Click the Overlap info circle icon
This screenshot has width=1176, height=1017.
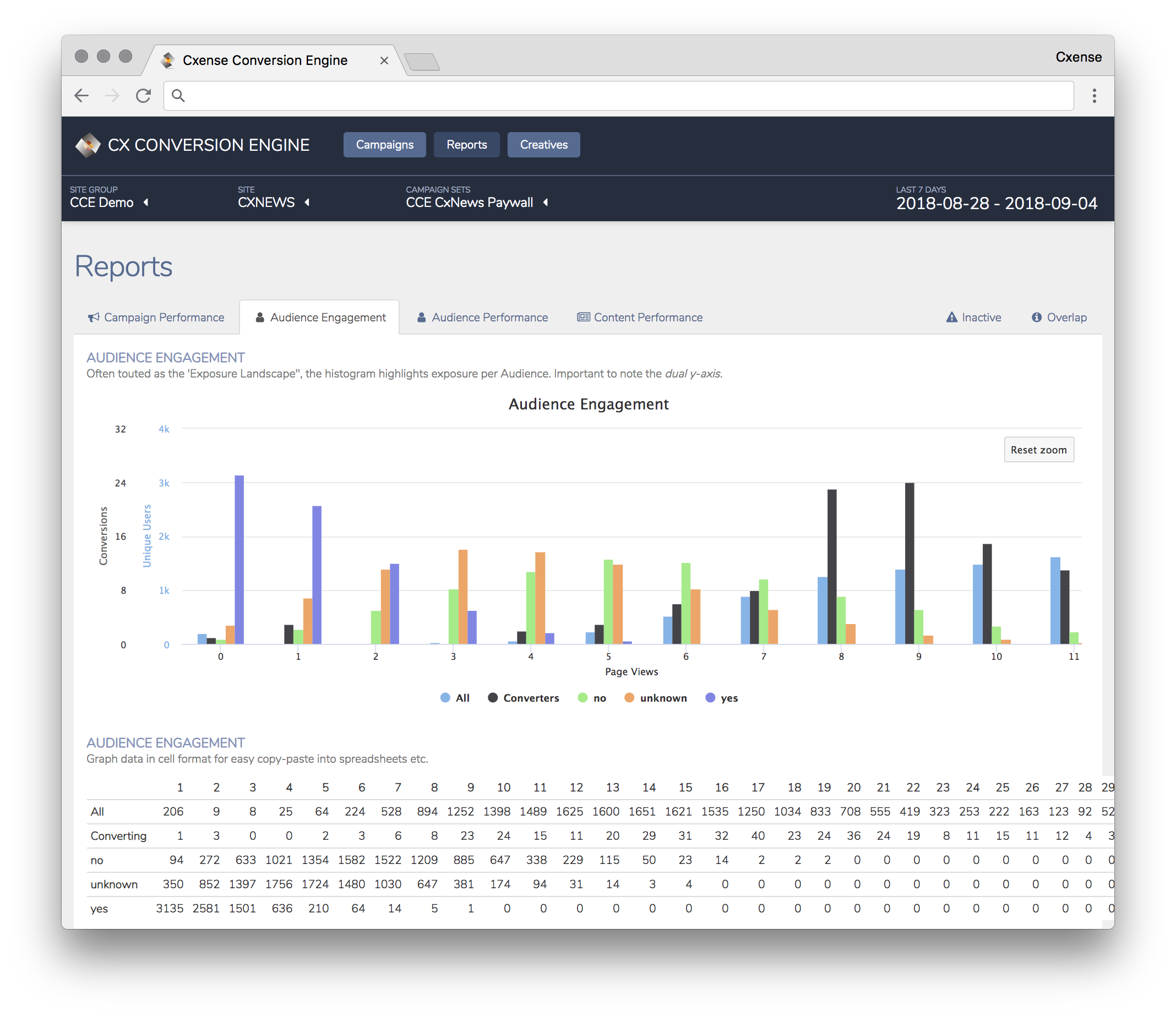(x=1036, y=317)
